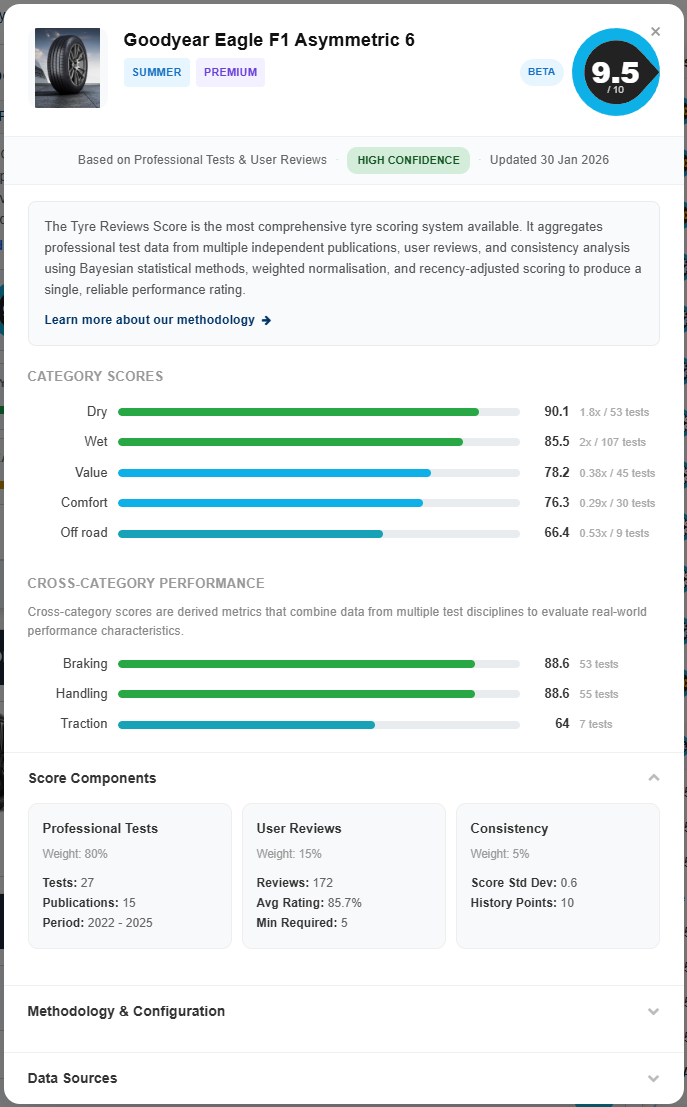This screenshot has width=687, height=1107.
Task: Click the BETA label beside the score
Action: click(x=541, y=72)
